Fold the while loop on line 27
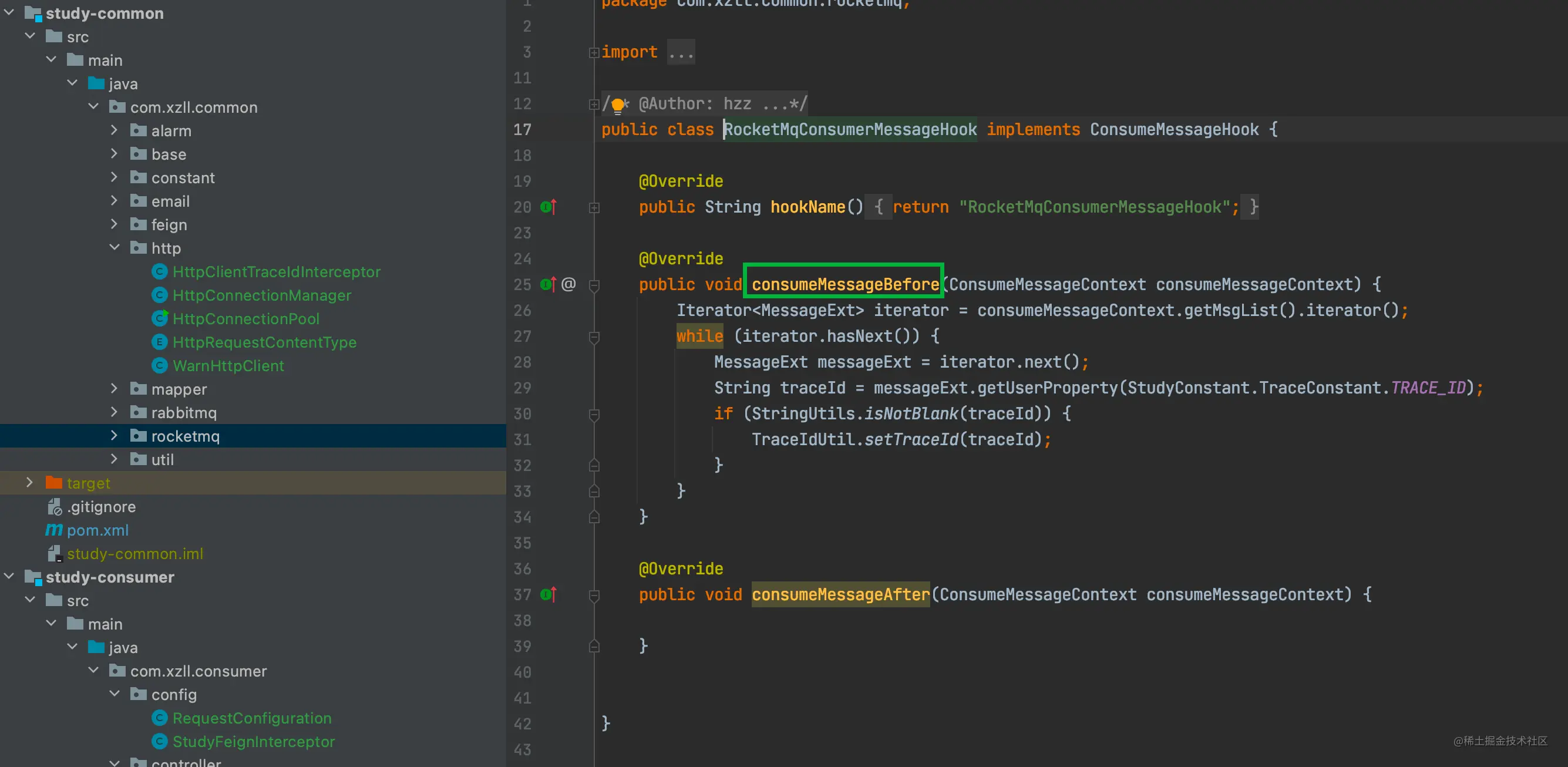 (594, 337)
